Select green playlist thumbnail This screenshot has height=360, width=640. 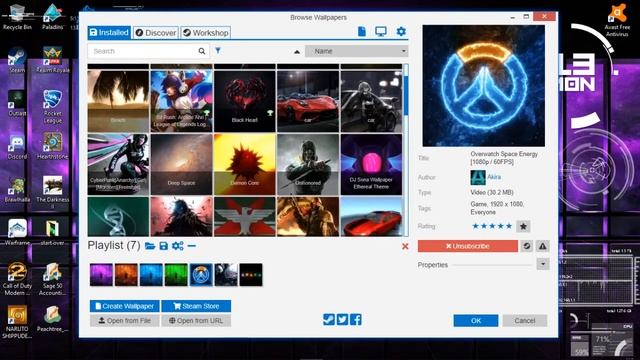[x=176, y=275]
